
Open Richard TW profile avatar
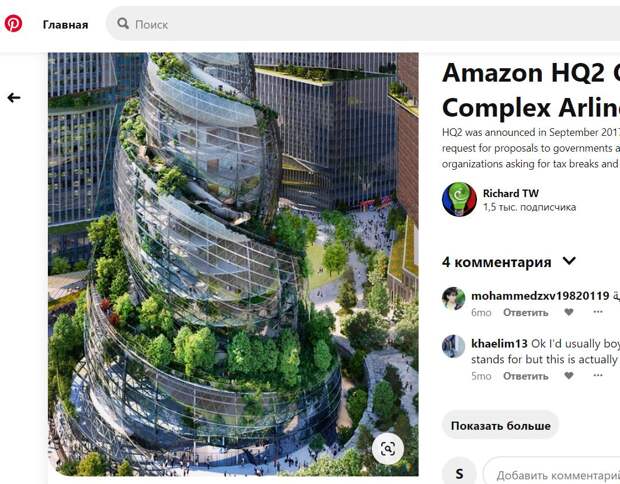click(x=459, y=199)
